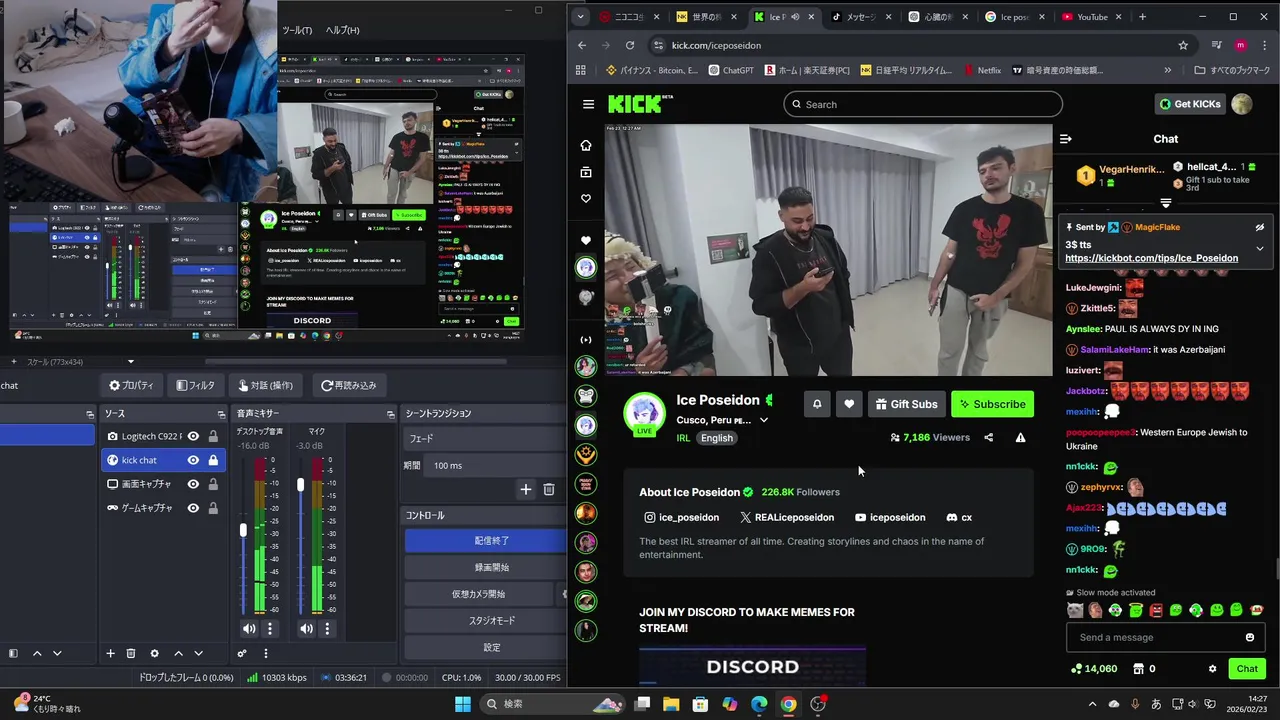Viewport: 1280px width, 720px height.
Task: Expand the chat leaderboard handle
Action: [1166, 203]
